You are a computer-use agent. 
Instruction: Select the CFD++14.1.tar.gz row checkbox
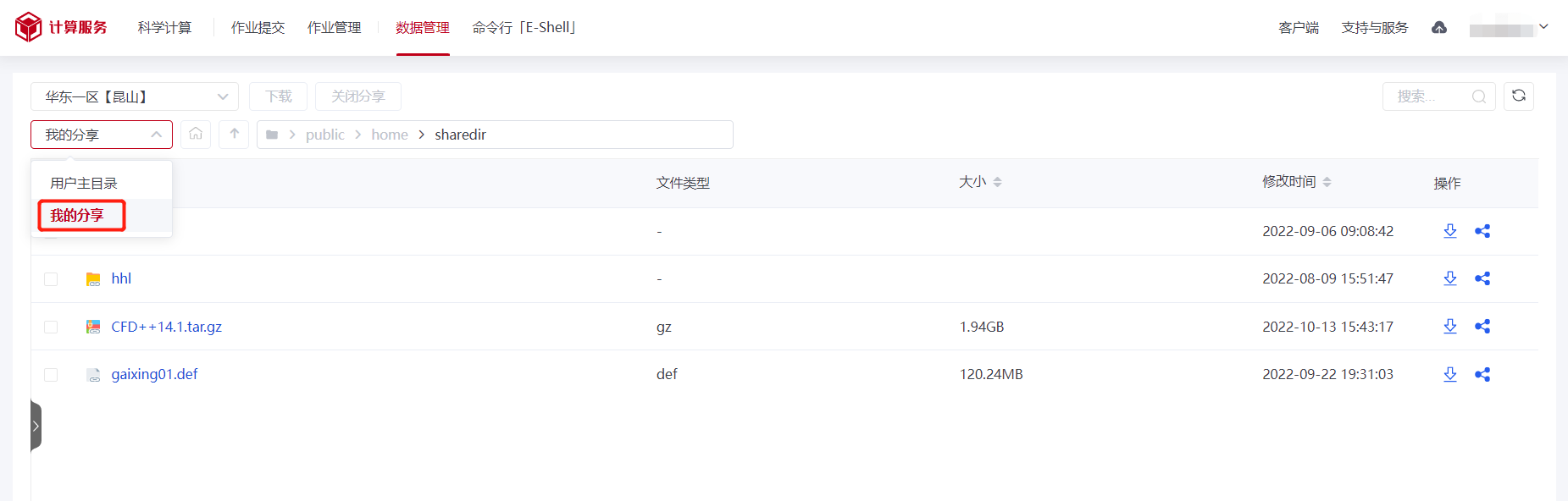(51, 327)
